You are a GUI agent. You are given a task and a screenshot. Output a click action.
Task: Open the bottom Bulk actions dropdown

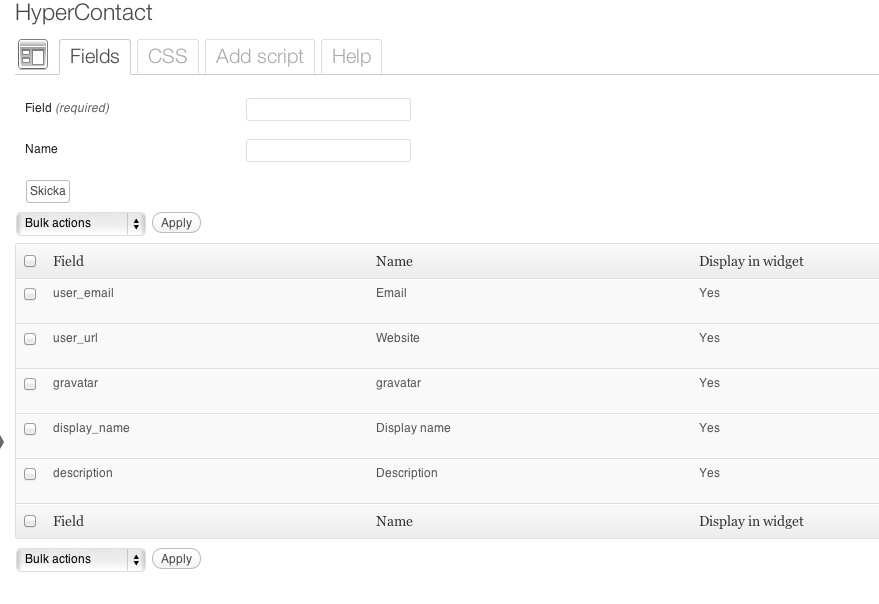coord(81,559)
